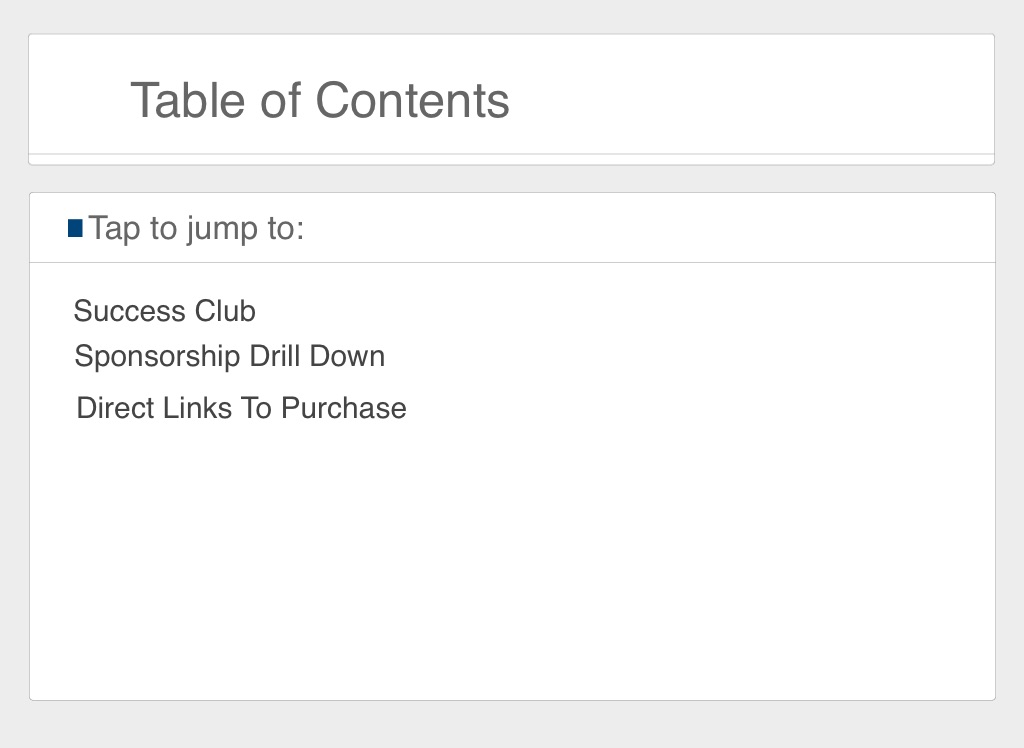This screenshot has height=748, width=1024.
Task: Click the word "Club" in the first link
Action: pyautogui.click(x=225, y=311)
